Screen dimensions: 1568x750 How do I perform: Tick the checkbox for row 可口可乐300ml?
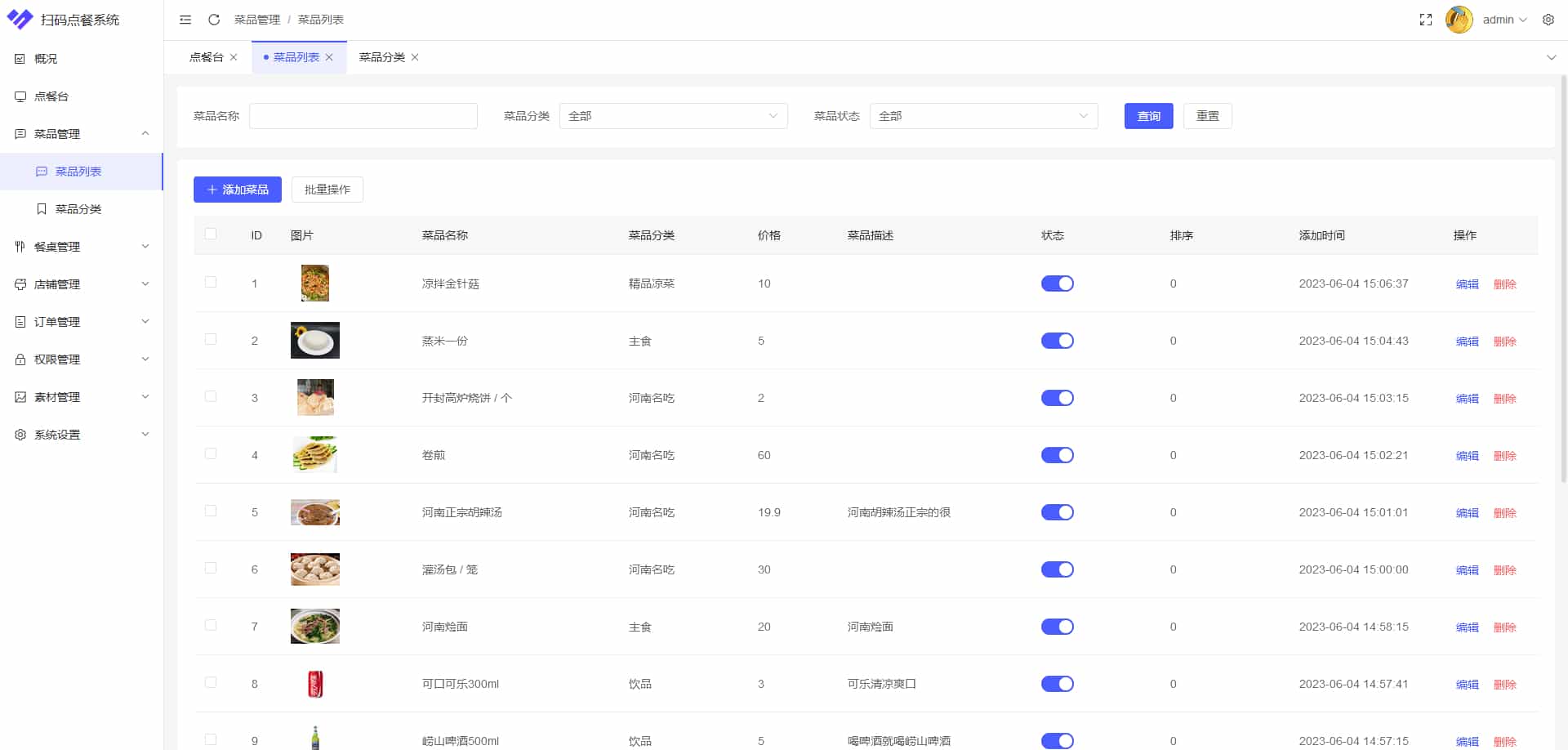point(211,682)
